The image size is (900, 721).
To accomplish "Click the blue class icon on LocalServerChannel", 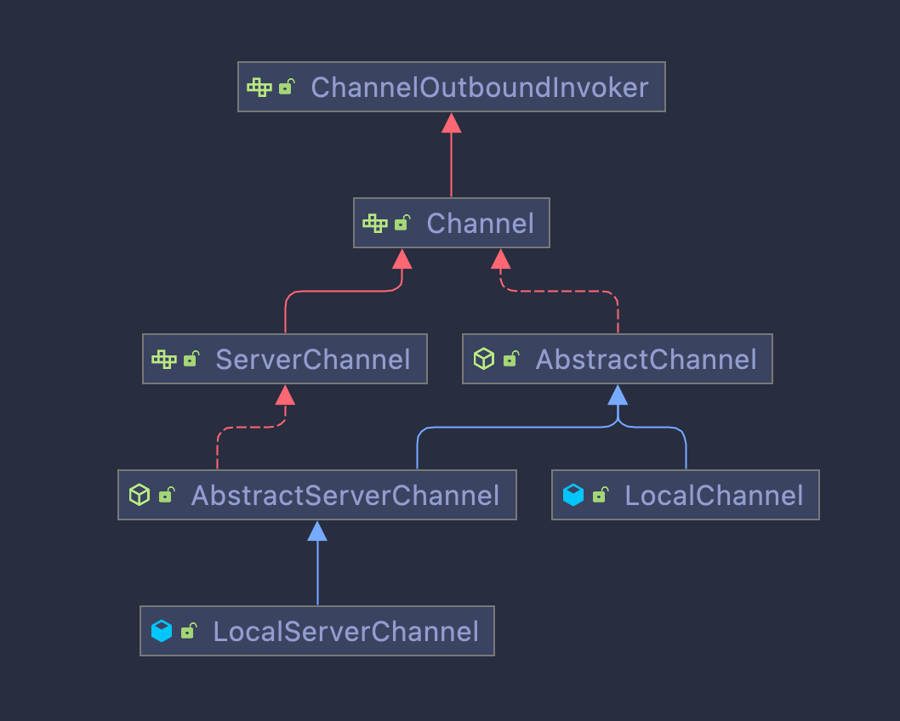I will pos(161,631).
